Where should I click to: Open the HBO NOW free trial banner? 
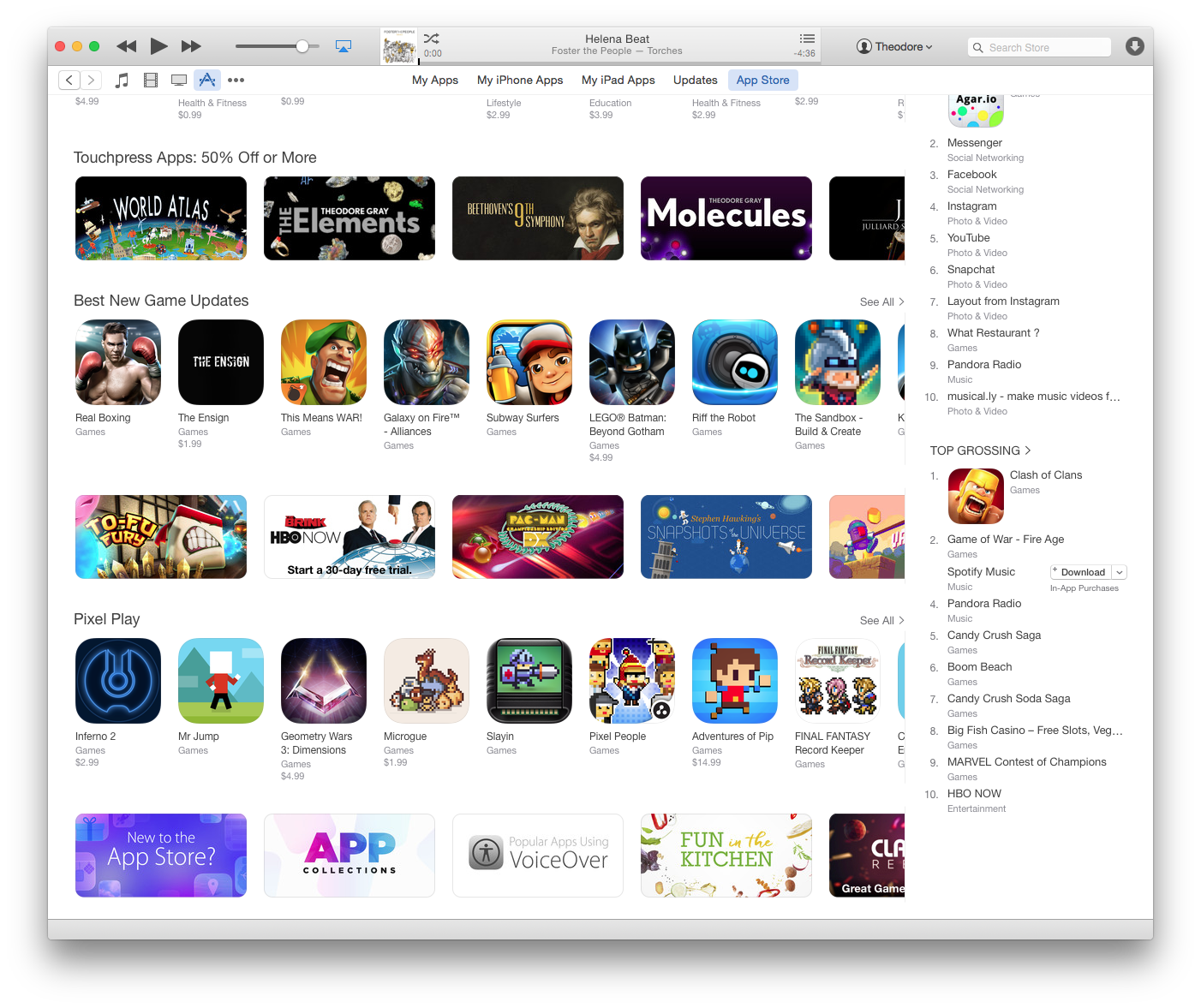tap(350, 537)
